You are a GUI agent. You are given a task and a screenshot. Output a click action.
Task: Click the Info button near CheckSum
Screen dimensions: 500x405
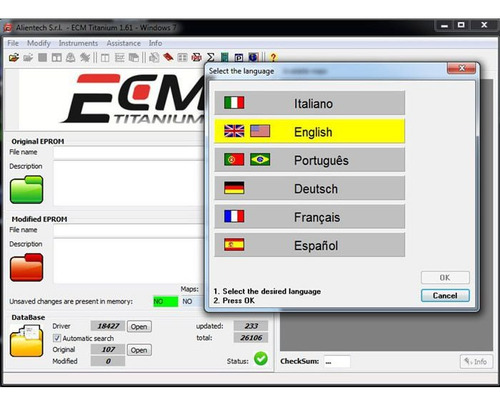[476, 361]
